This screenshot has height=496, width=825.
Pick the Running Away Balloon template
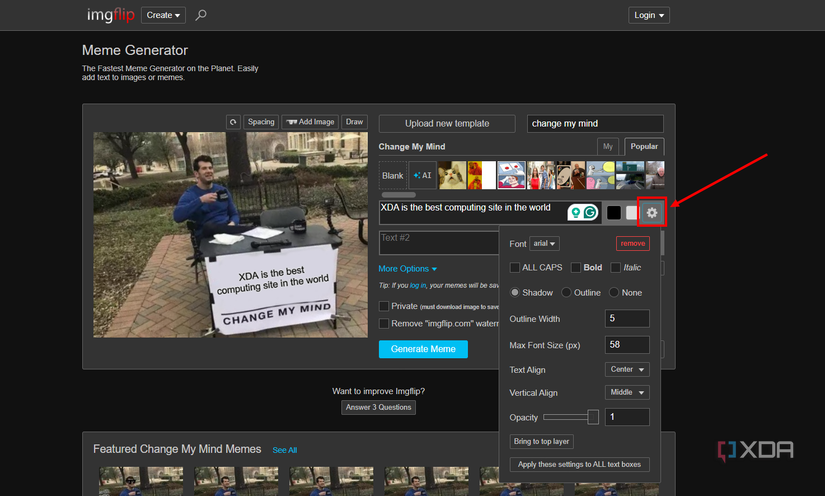600,175
